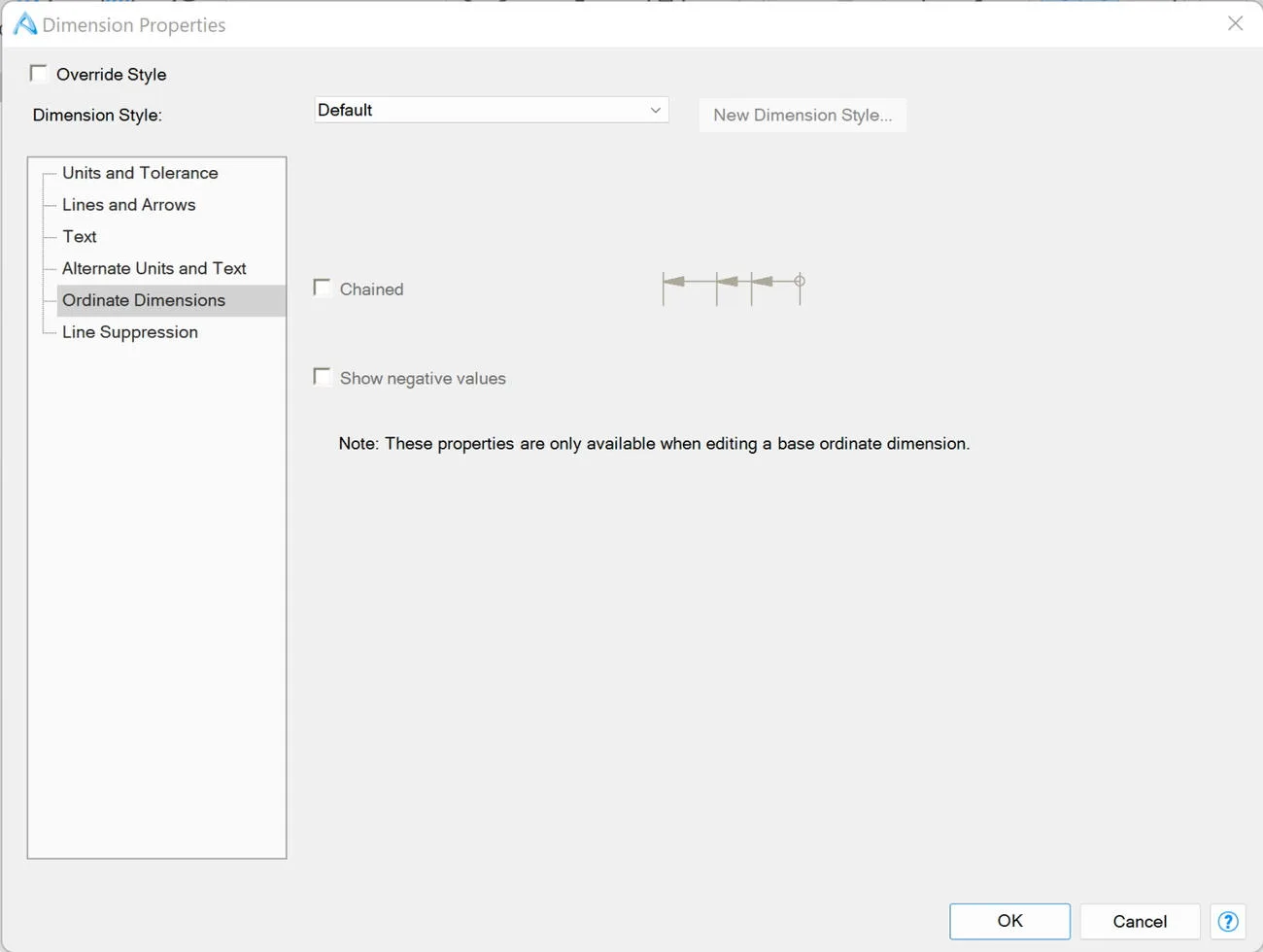Select Alternate Units and Text

click(154, 268)
